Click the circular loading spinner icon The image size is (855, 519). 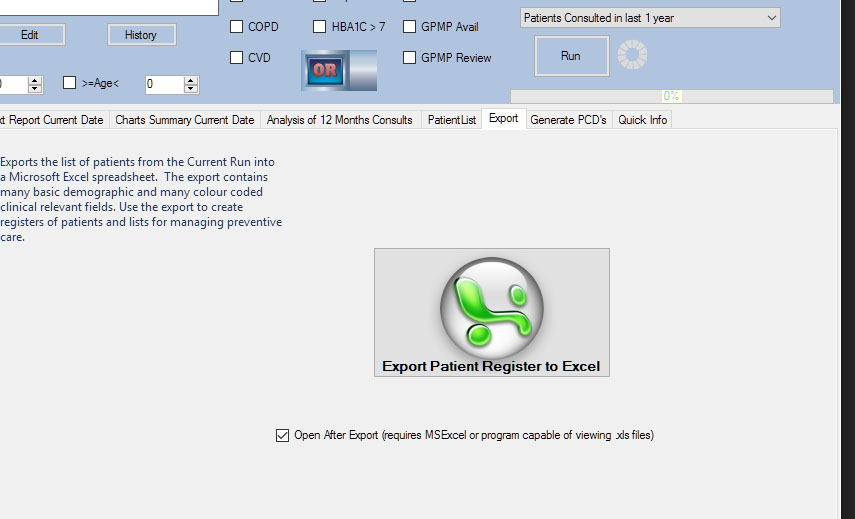(633, 55)
